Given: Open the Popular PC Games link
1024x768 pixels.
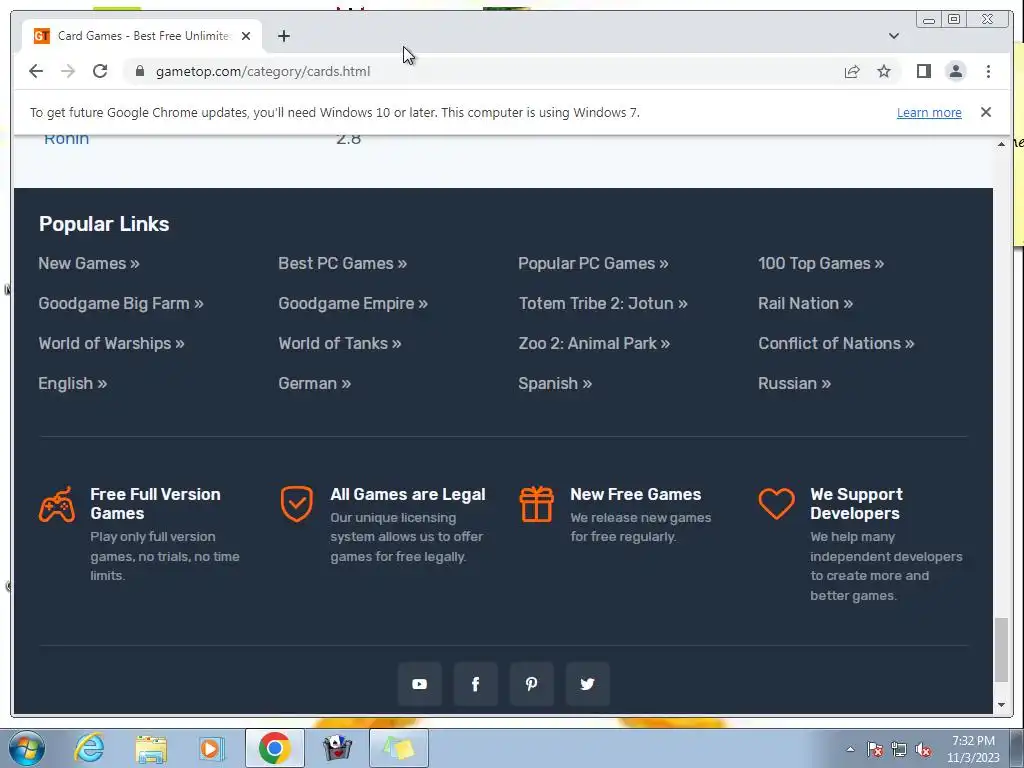Looking at the screenshot, I should coord(593,263).
